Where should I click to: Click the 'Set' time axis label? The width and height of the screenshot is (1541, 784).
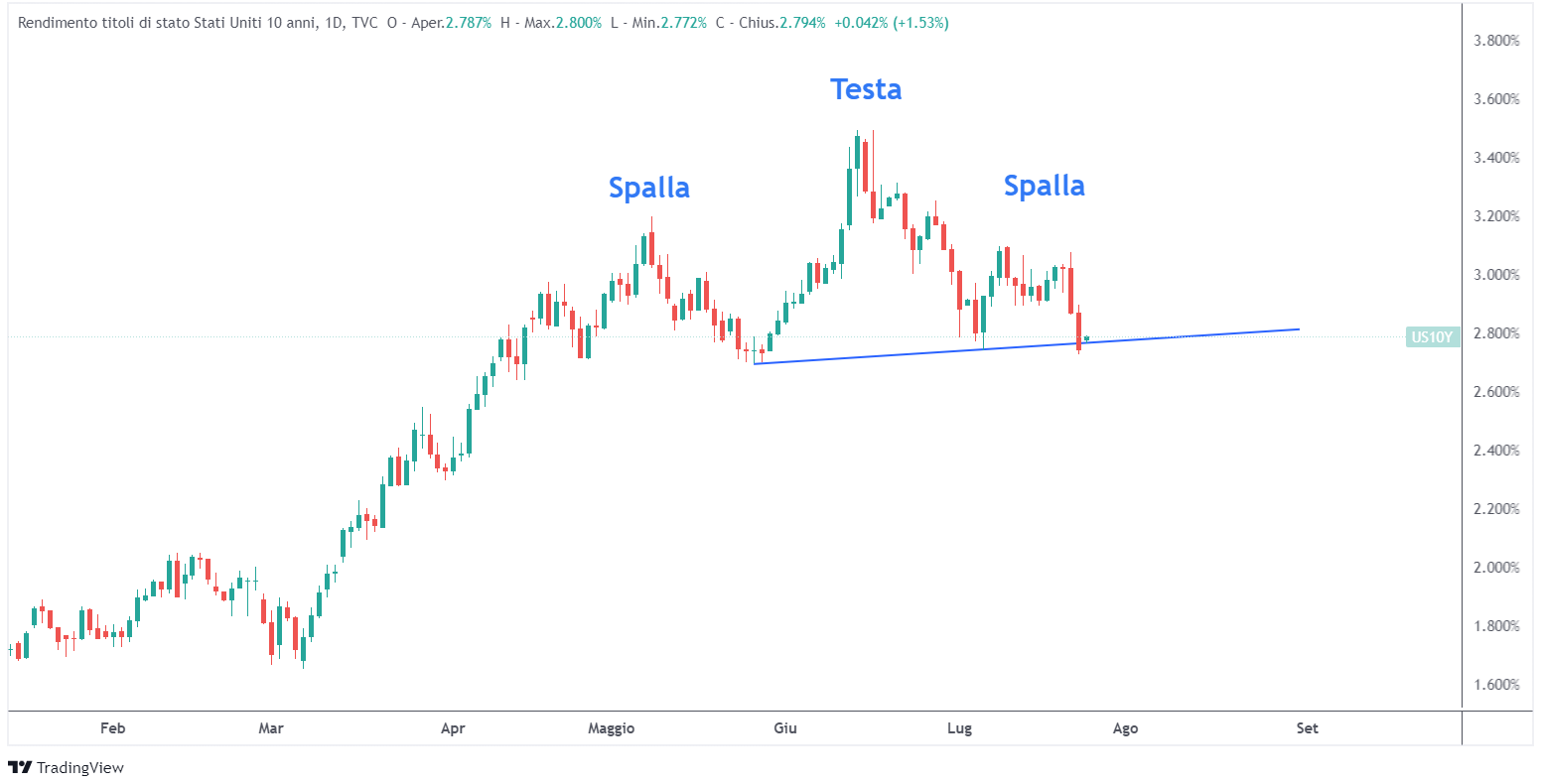pos(1307,728)
